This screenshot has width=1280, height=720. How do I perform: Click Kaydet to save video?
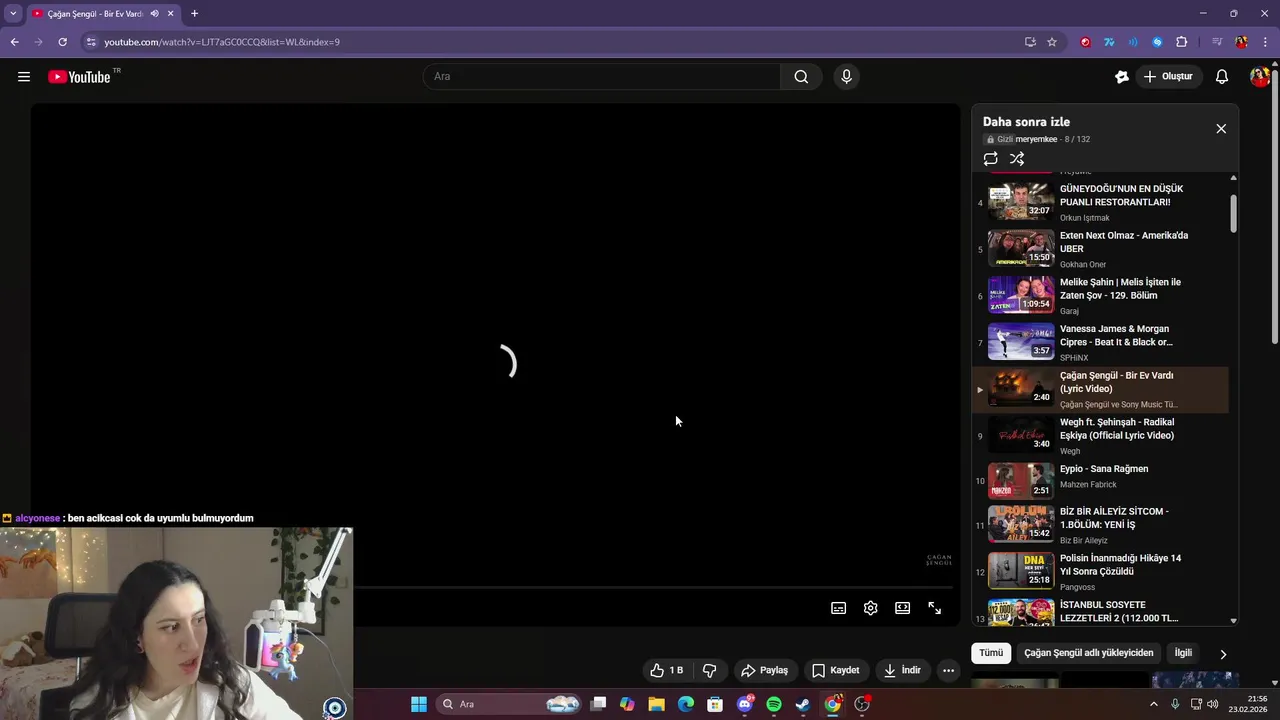(836, 670)
